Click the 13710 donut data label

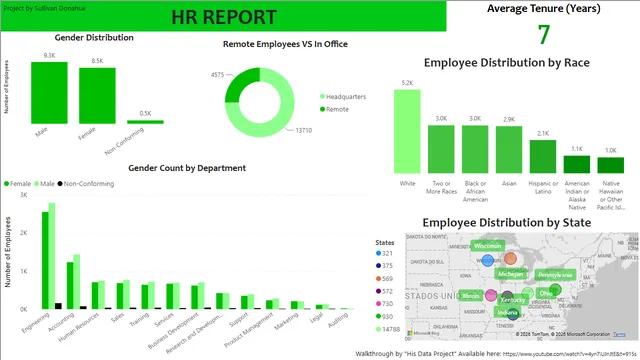[304, 130]
